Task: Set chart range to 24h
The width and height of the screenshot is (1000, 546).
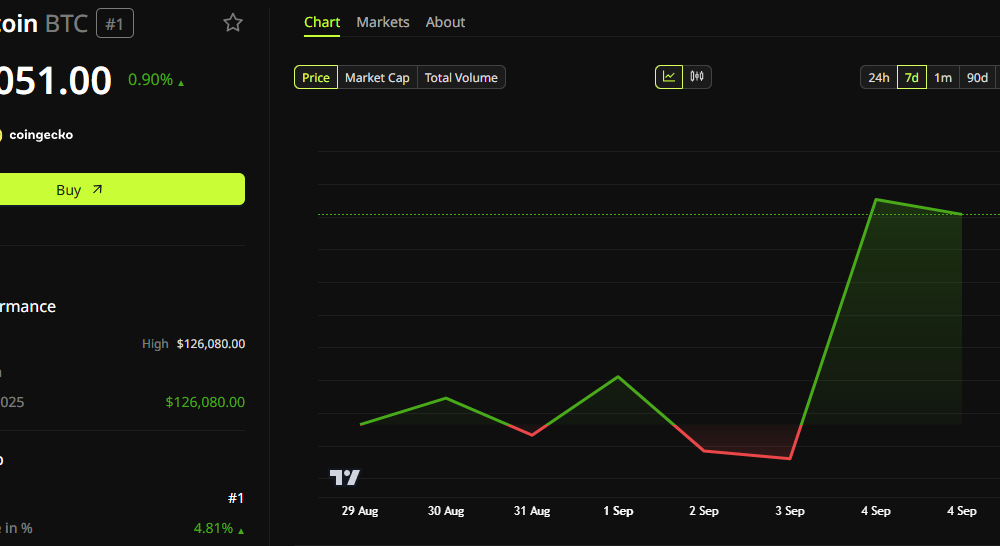Action: pos(878,77)
